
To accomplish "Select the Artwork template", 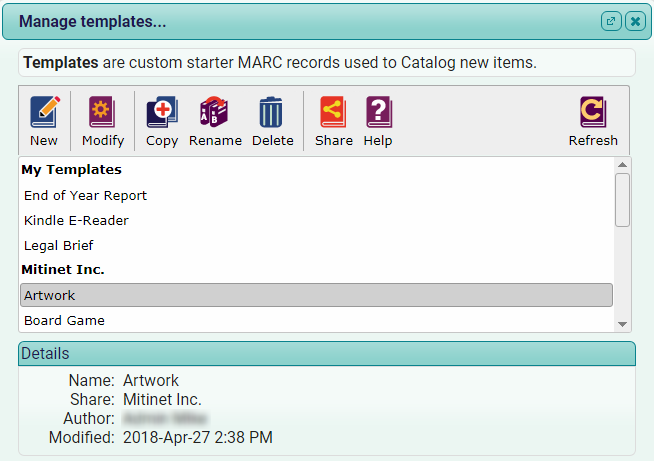I will pos(317,295).
